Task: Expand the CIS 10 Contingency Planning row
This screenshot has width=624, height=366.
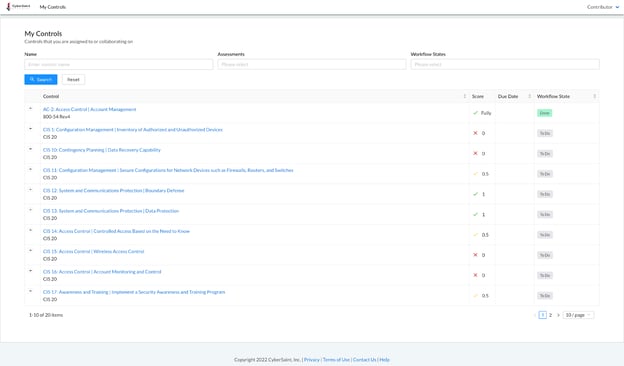Action: 31,149
